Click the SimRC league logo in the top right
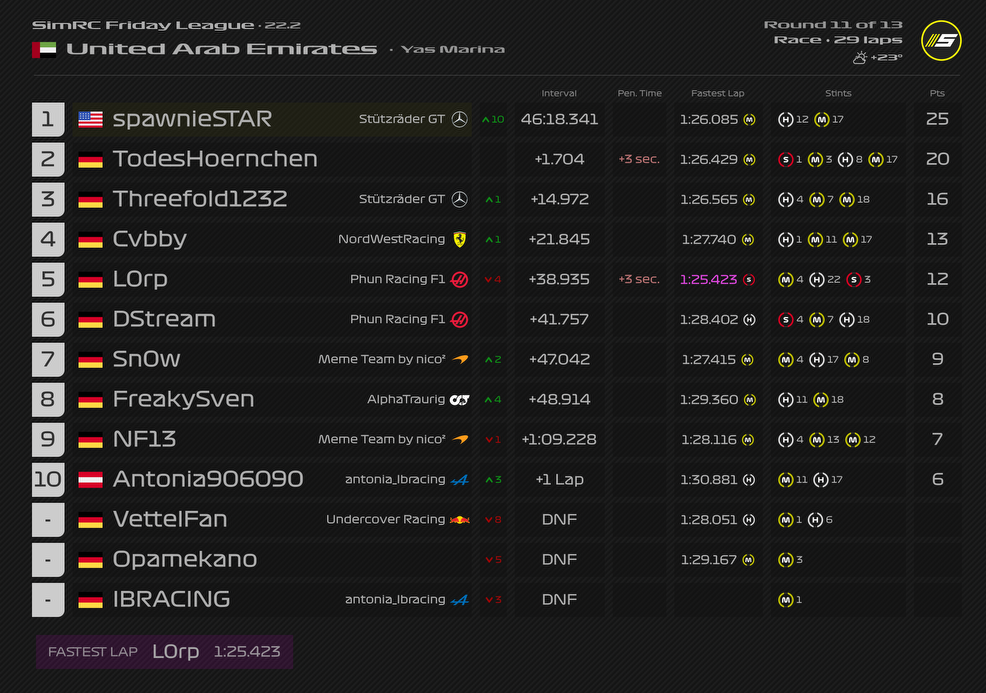The image size is (986, 693). click(940, 41)
